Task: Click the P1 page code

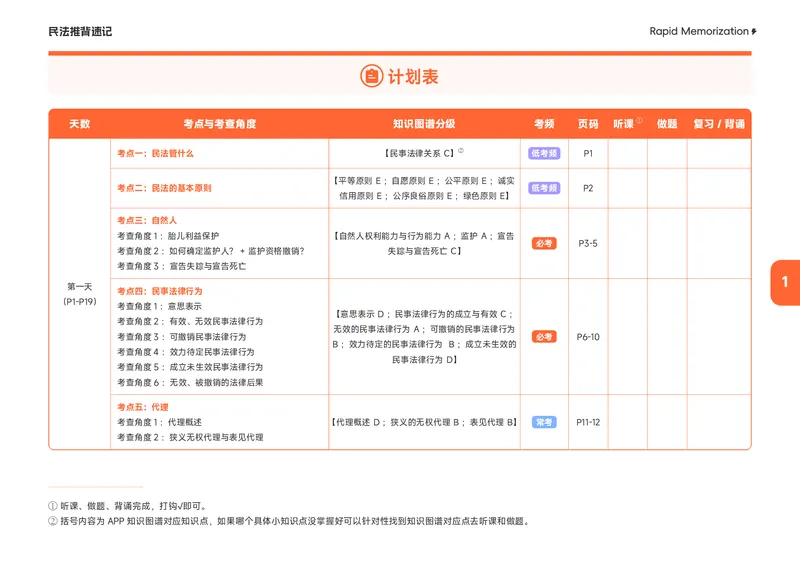Action: (x=588, y=154)
